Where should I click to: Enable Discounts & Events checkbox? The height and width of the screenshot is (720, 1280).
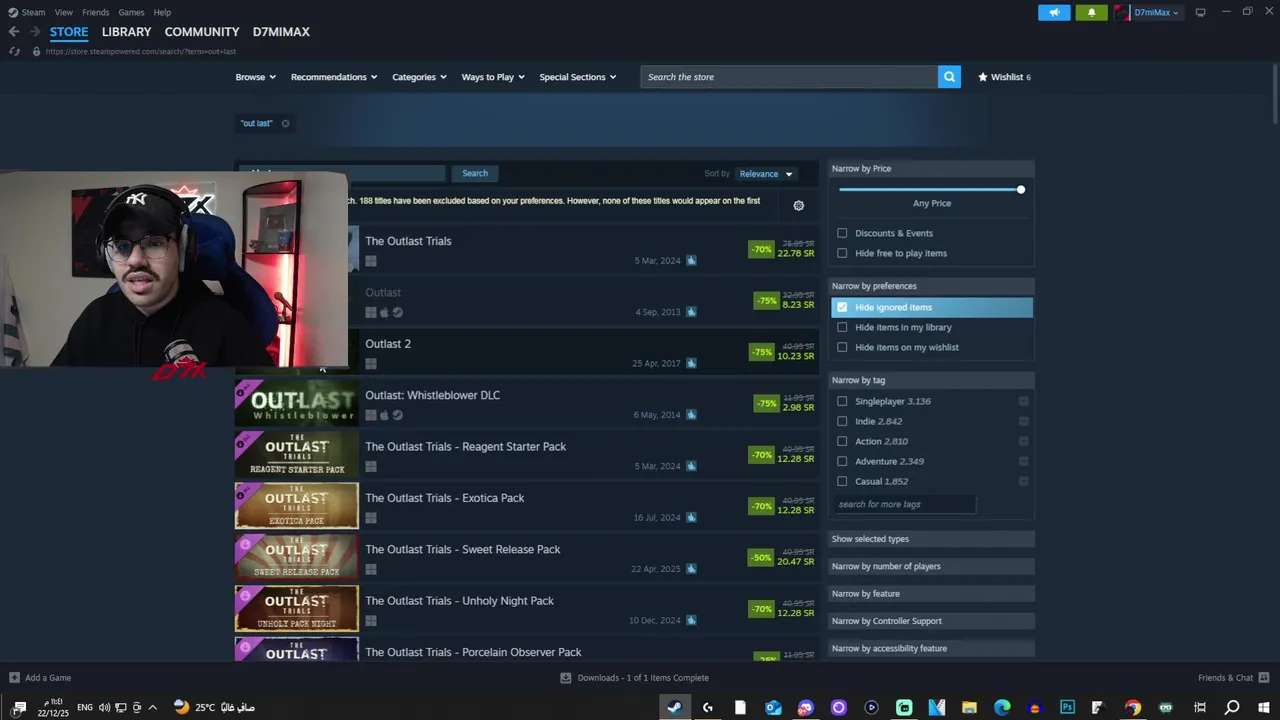842,233
